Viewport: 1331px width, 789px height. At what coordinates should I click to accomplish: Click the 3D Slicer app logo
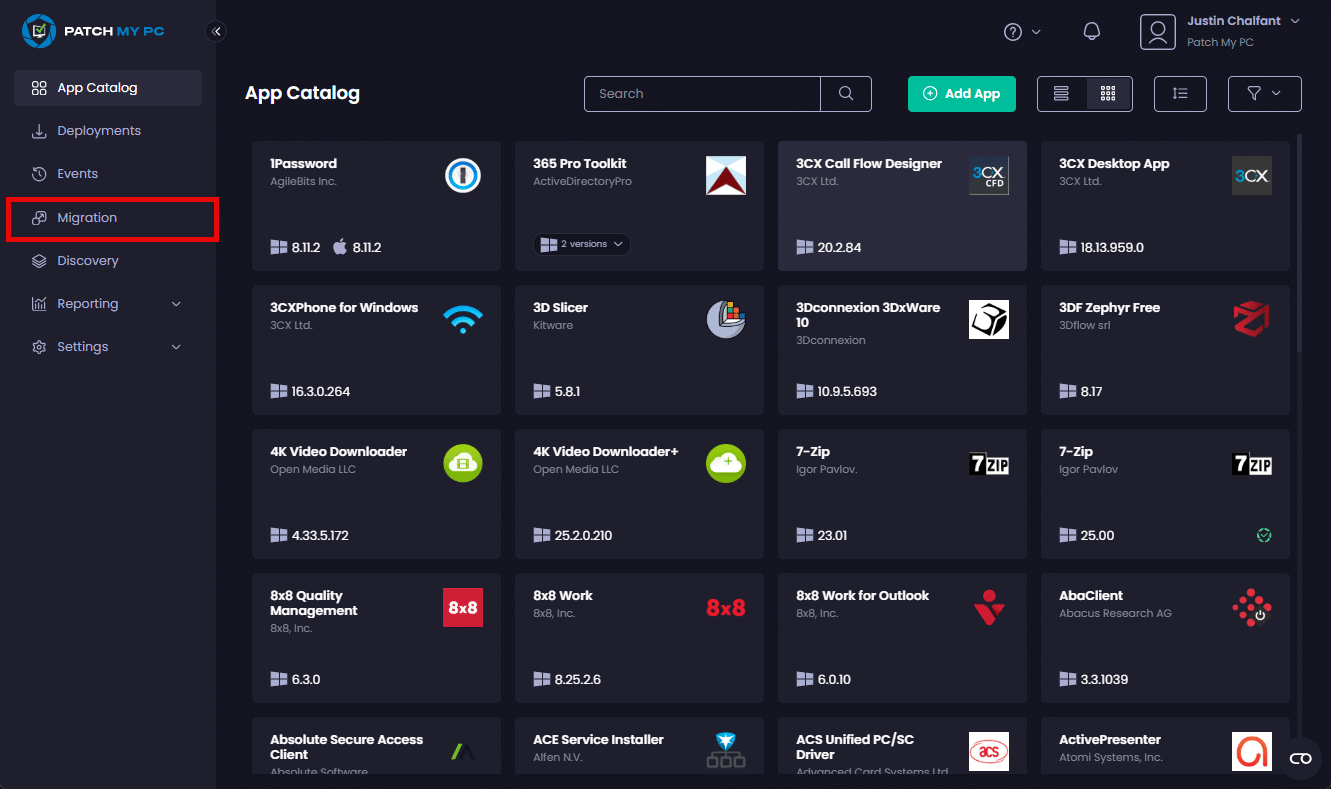click(726, 319)
